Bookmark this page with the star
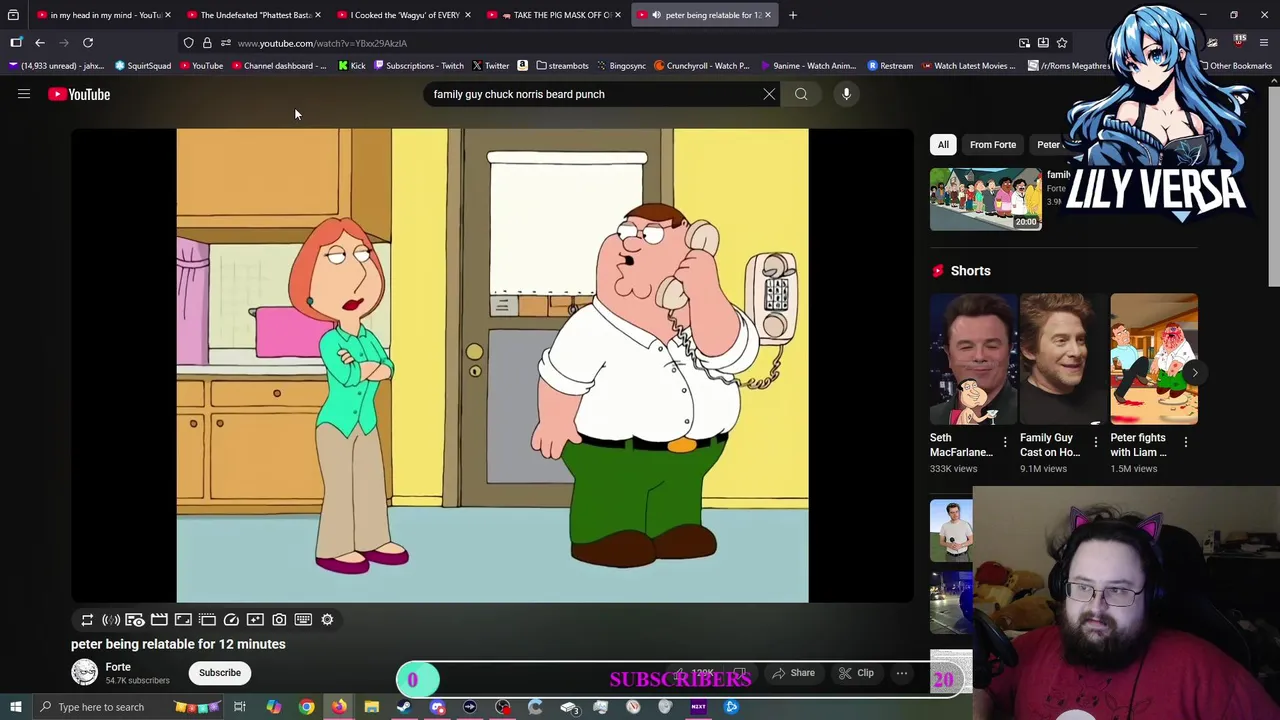The height and width of the screenshot is (720, 1280). coord(1062,43)
